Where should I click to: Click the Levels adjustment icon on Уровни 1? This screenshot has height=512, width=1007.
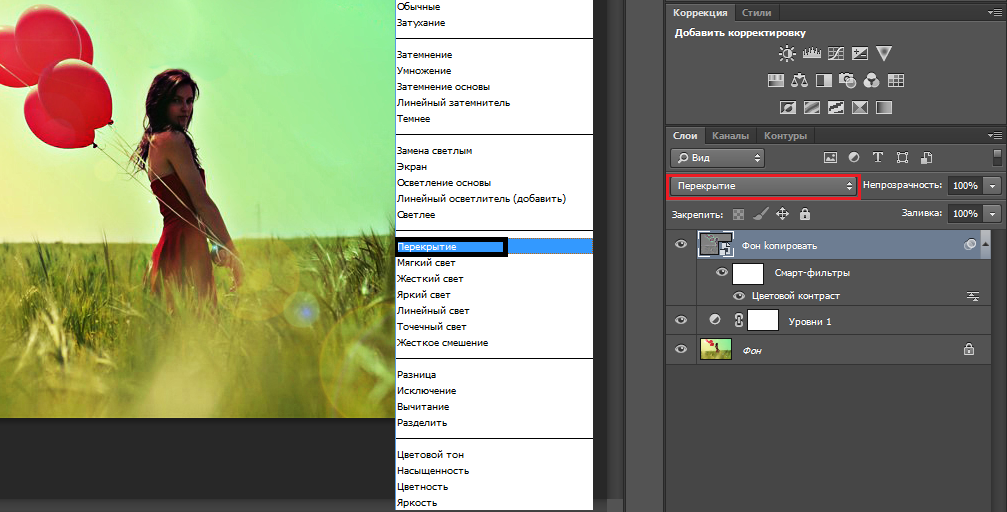[715, 319]
